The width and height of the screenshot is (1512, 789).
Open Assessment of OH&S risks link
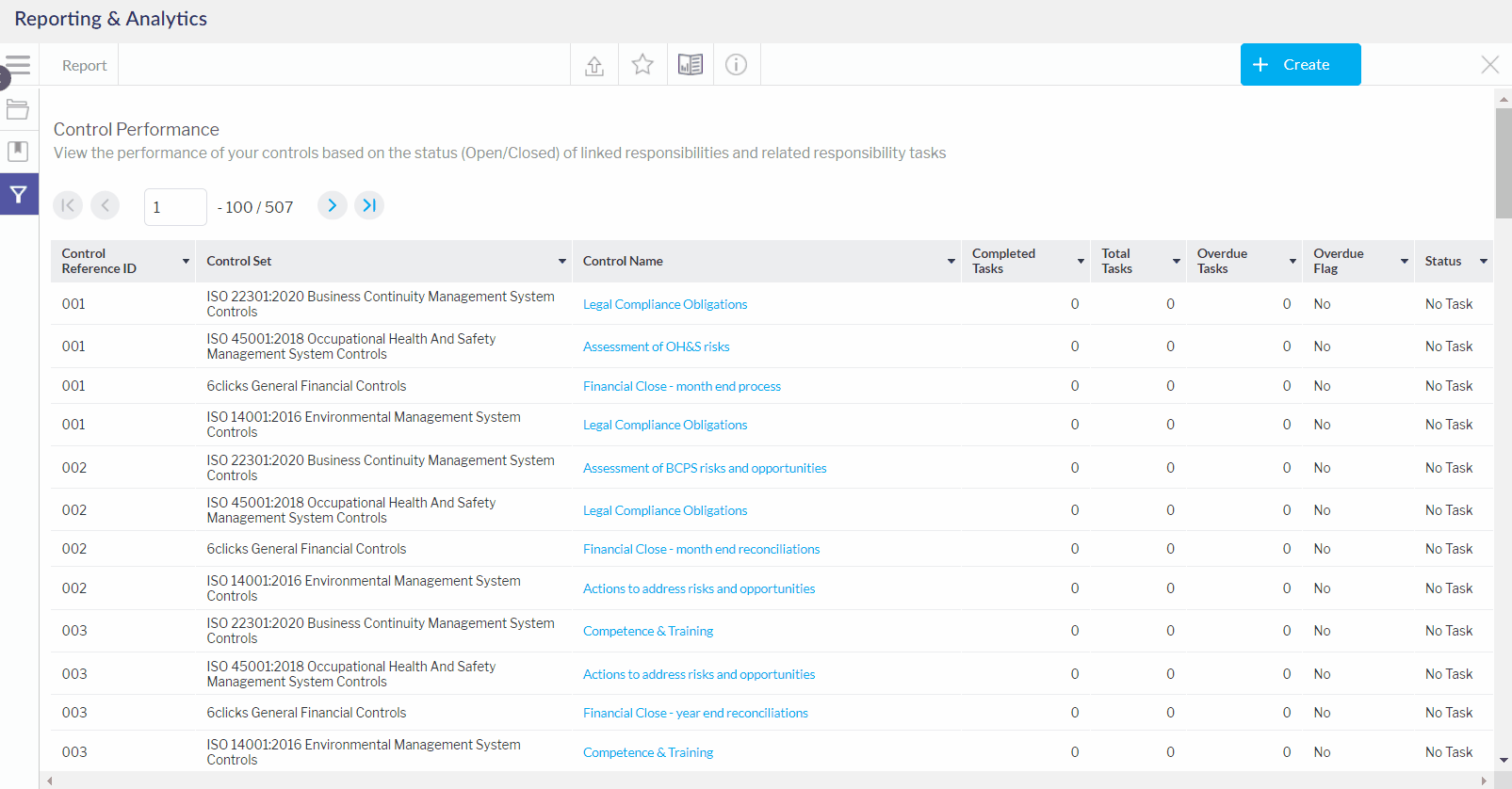point(656,346)
